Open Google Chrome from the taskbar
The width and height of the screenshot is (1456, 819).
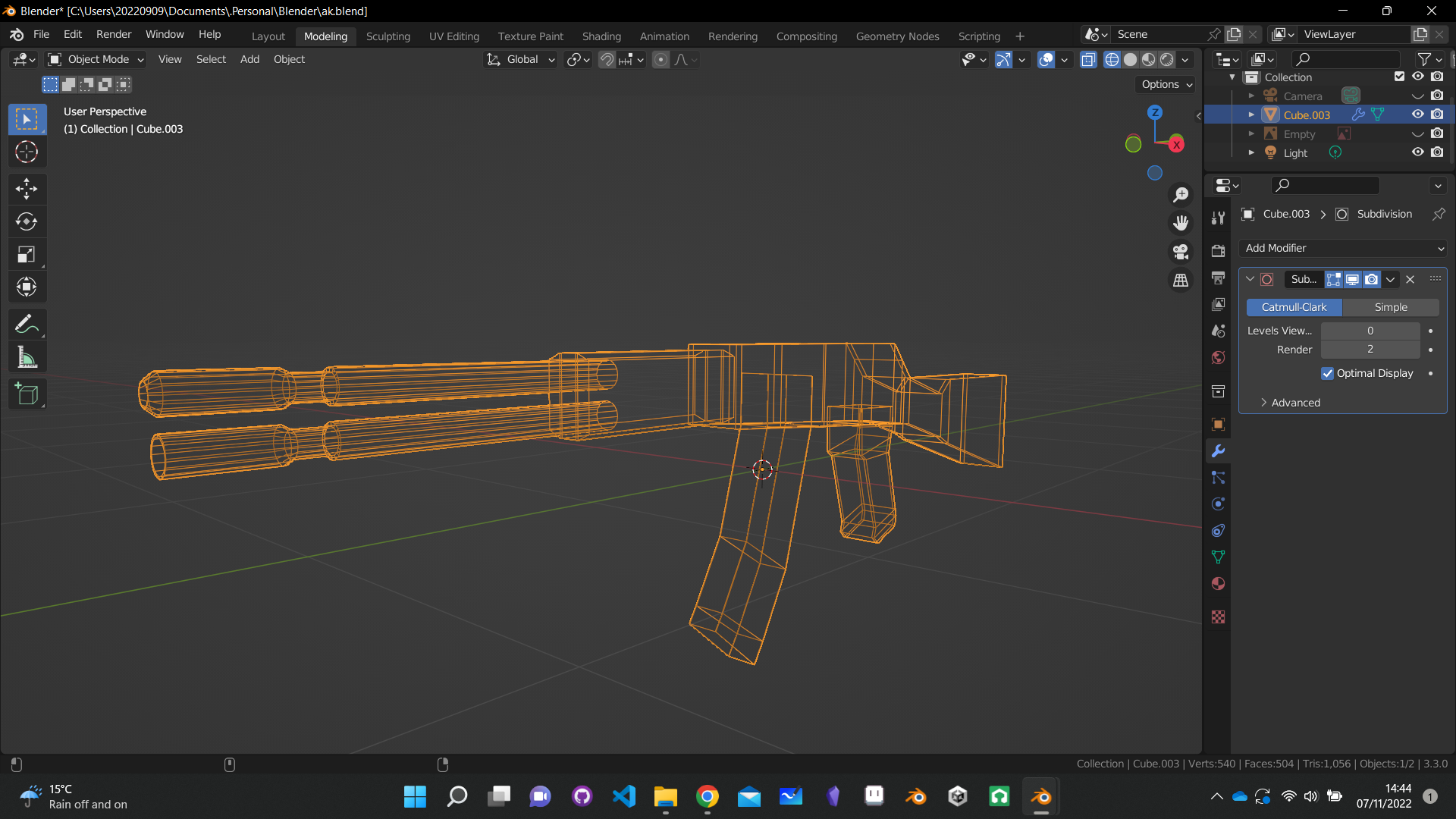click(x=708, y=796)
